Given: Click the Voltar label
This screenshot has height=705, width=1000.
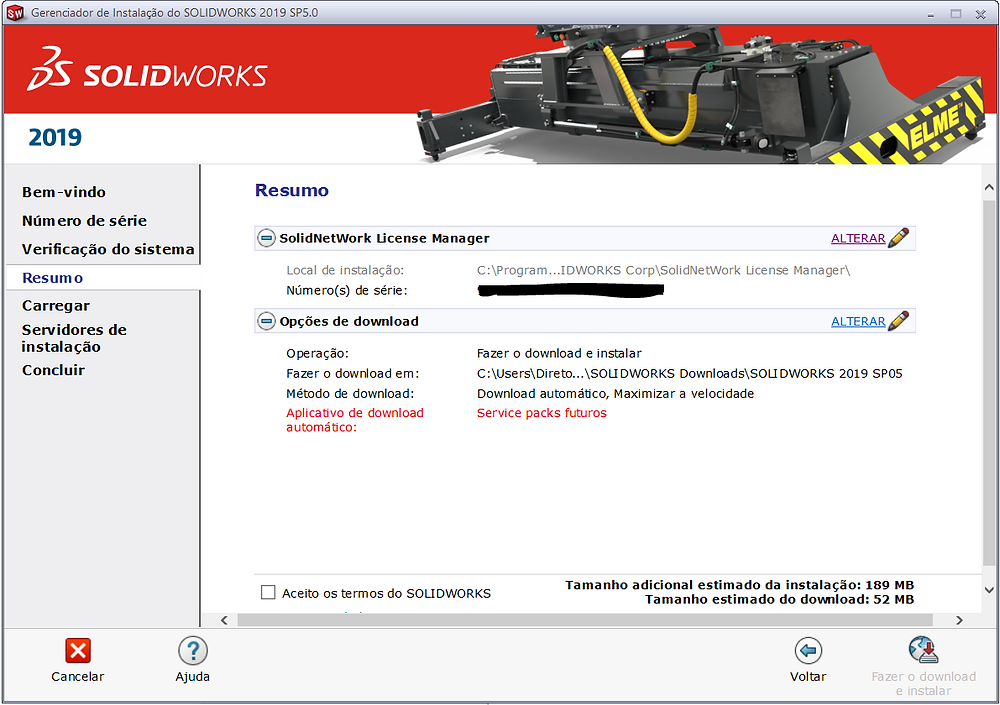Looking at the screenshot, I should 808,676.
